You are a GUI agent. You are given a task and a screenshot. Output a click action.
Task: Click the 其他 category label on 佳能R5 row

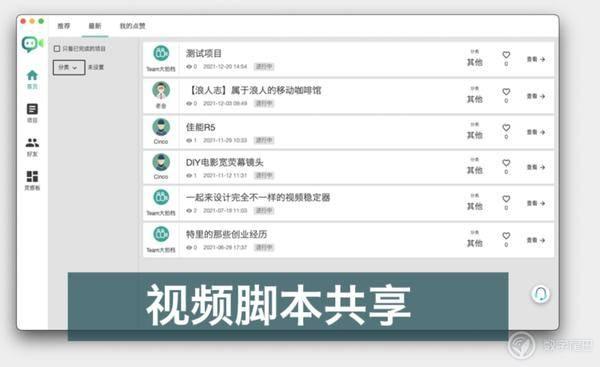coord(474,135)
